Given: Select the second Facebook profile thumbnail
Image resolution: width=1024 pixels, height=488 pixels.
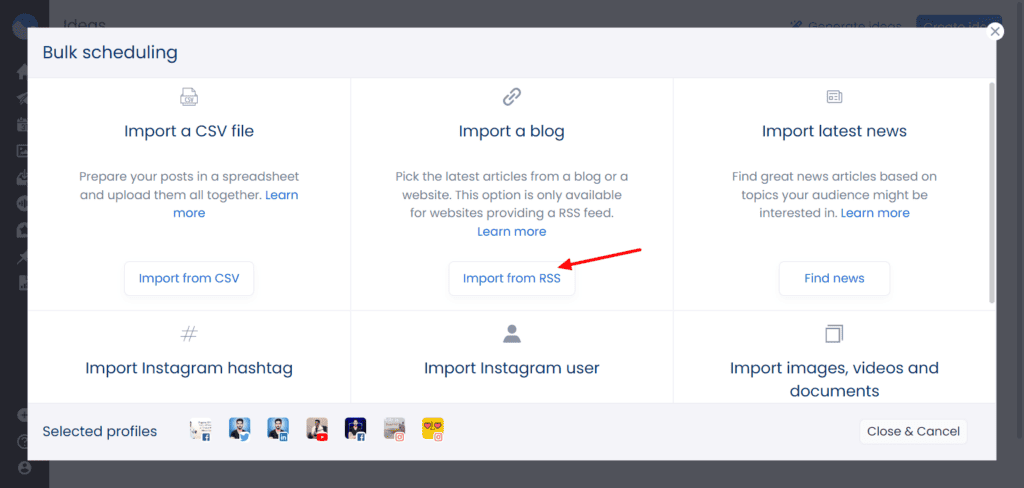Looking at the screenshot, I should tap(356, 429).
